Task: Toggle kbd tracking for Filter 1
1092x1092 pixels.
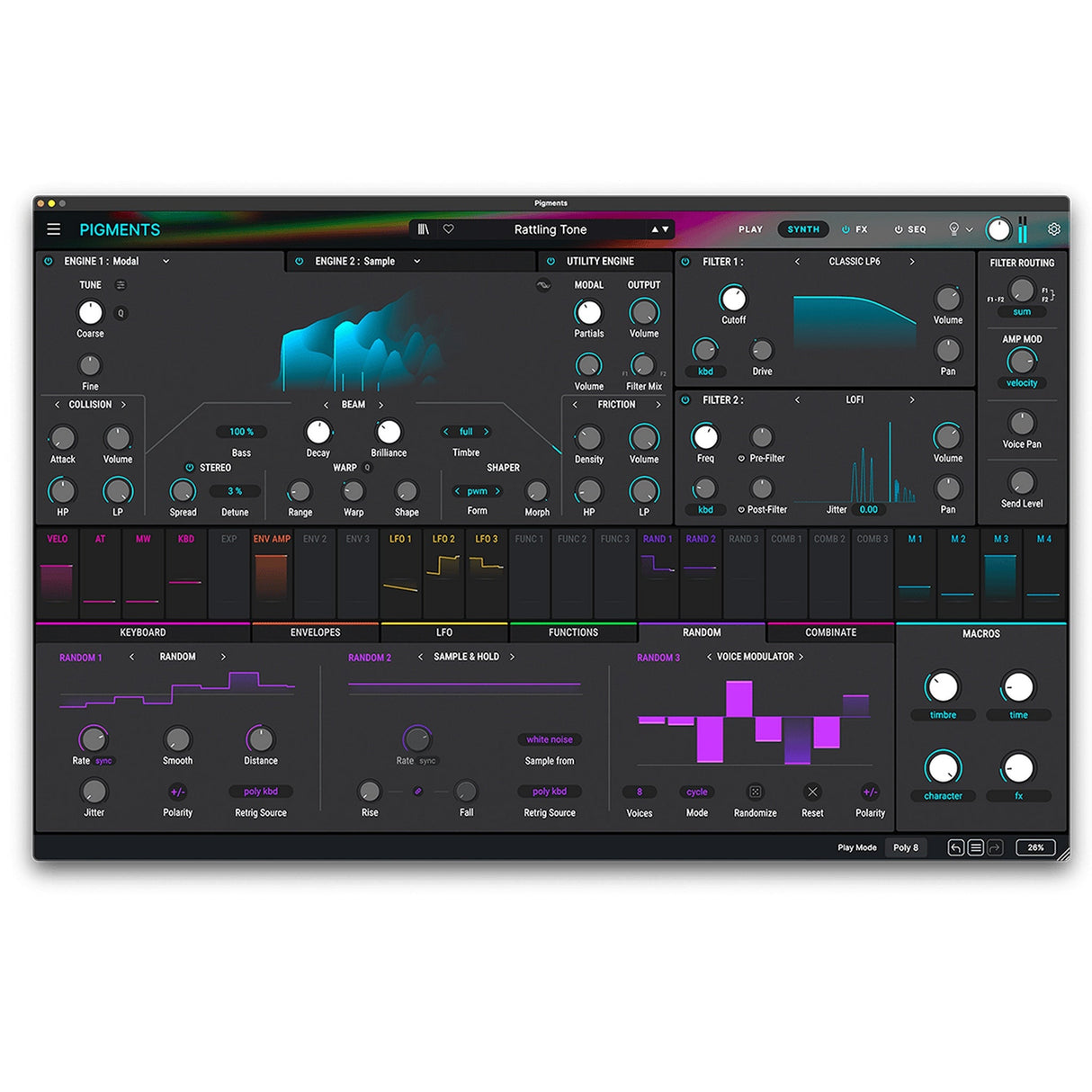Action: [705, 371]
